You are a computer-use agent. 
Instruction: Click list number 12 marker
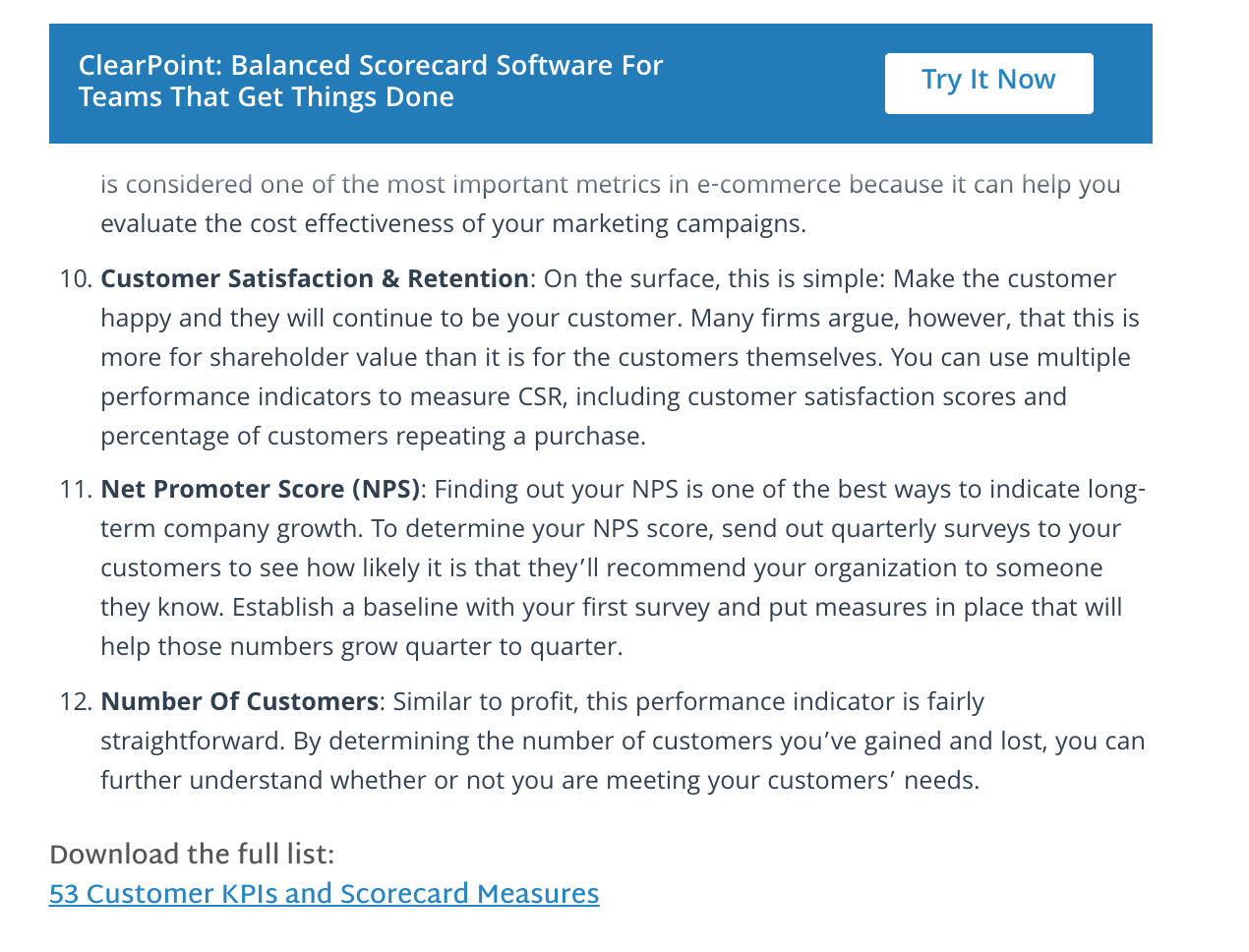pos(76,702)
